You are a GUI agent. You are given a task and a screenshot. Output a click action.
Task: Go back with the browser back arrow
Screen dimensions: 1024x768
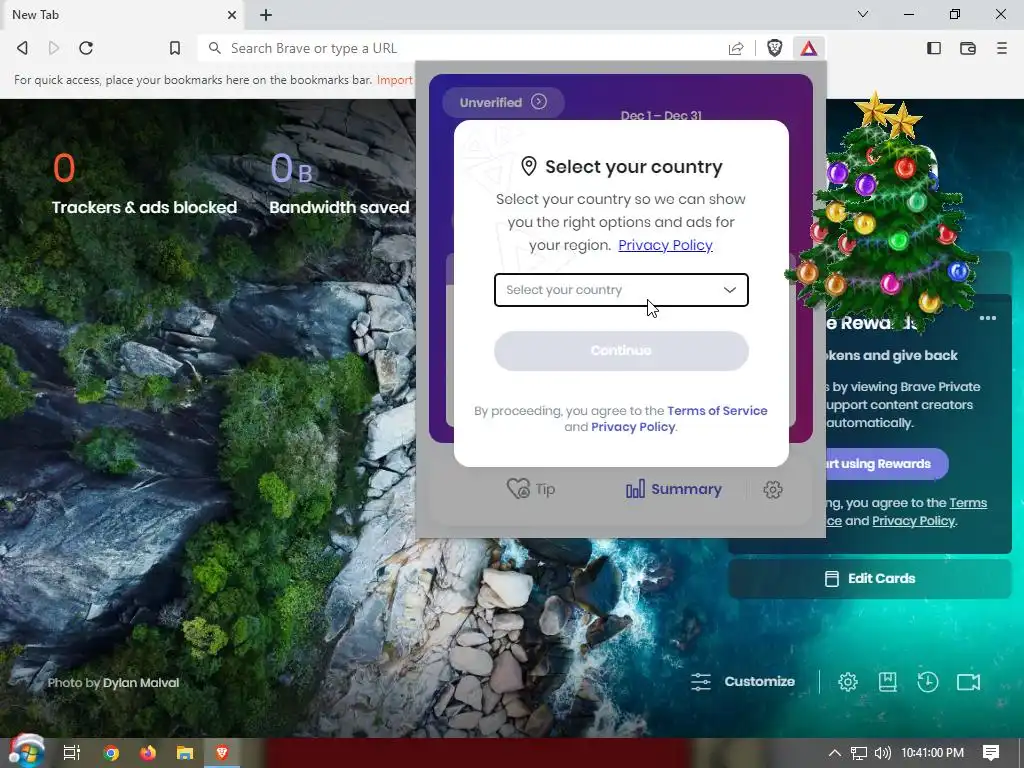tap(22, 48)
